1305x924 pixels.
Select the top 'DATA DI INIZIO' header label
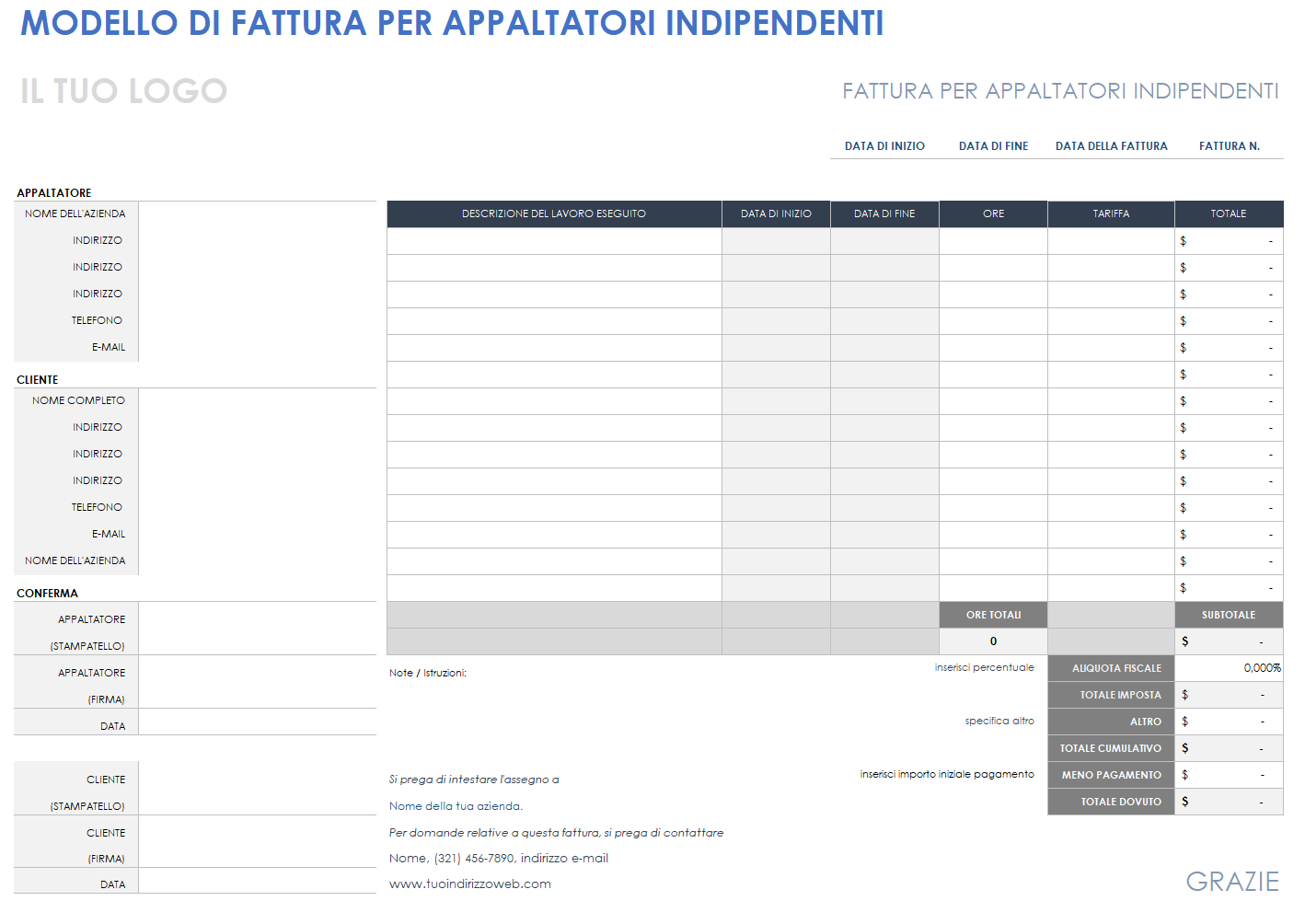tap(884, 146)
